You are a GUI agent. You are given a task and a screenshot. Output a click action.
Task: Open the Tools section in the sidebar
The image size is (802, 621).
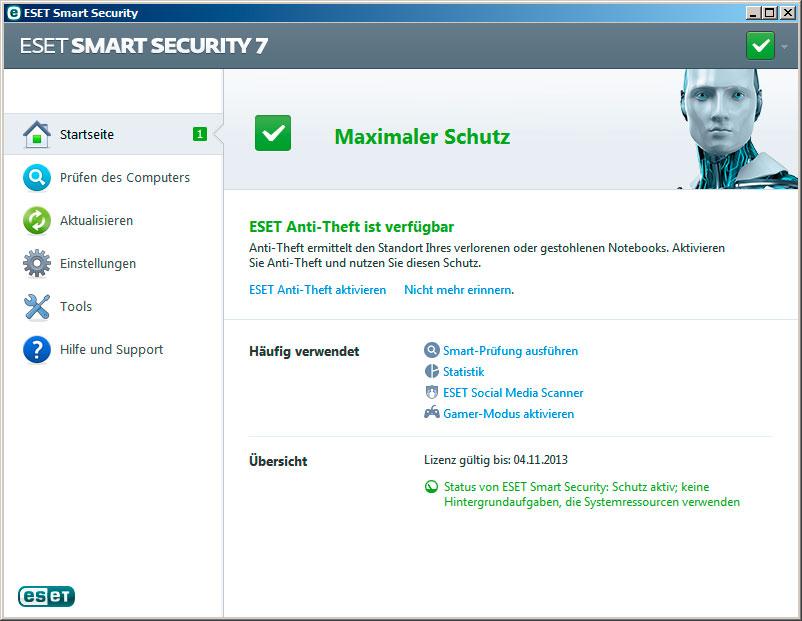click(x=77, y=306)
